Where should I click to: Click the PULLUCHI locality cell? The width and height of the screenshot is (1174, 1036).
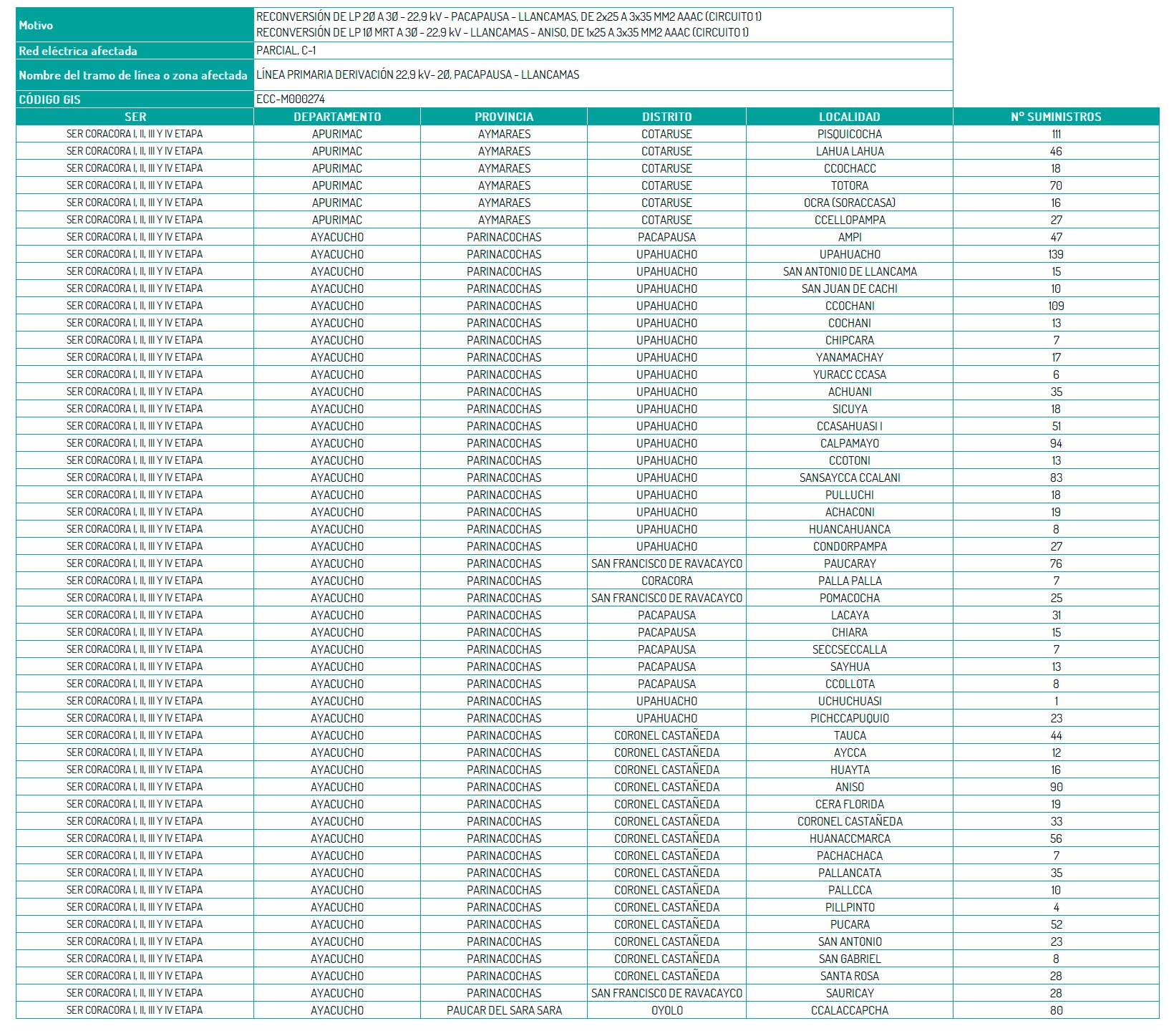coord(850,495)
